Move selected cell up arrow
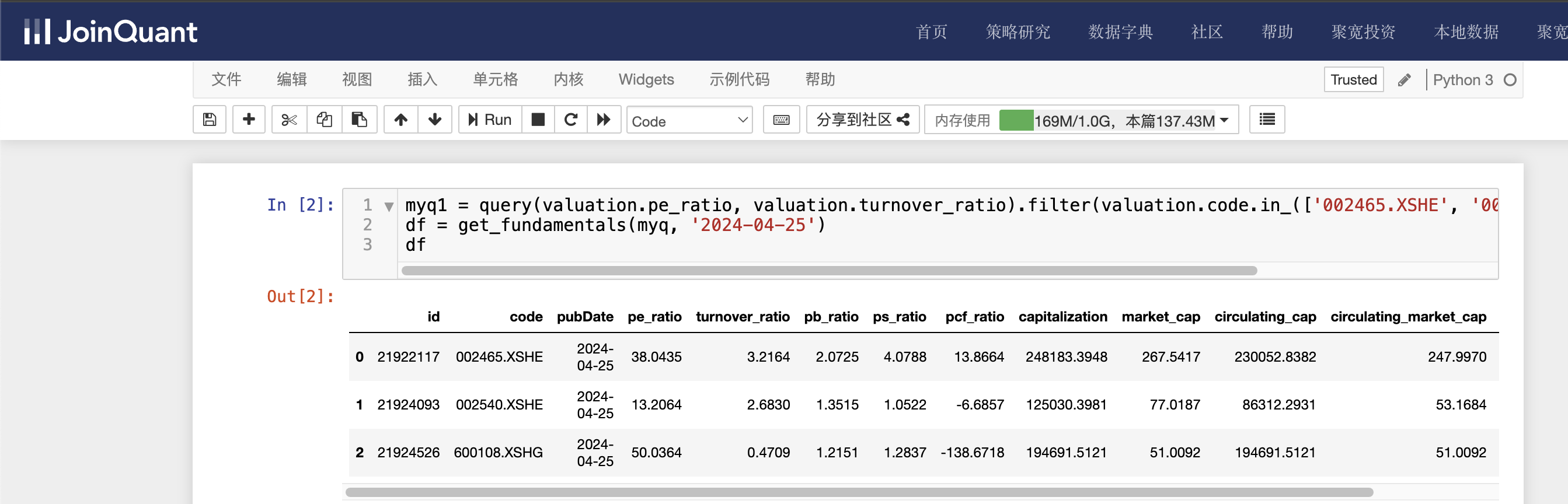Screen dimensions: 1568x504 click(x=400, y=120)
